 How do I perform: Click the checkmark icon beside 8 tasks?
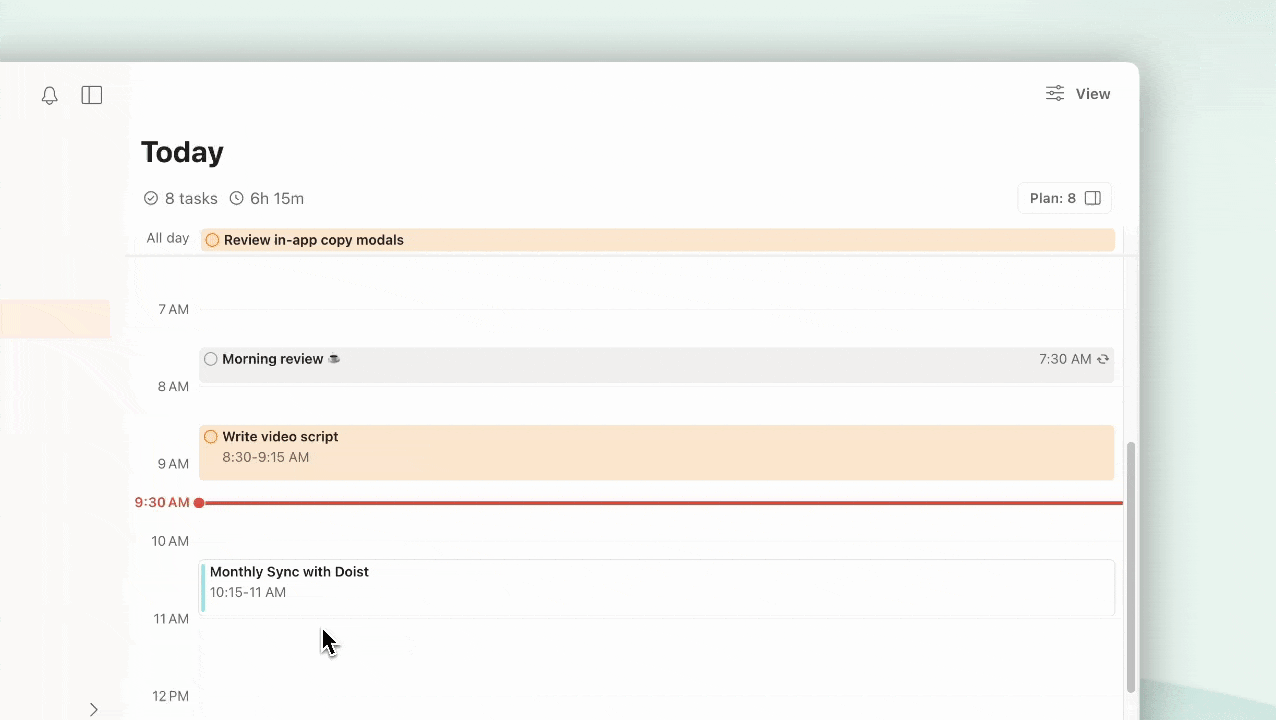point(151,198)
